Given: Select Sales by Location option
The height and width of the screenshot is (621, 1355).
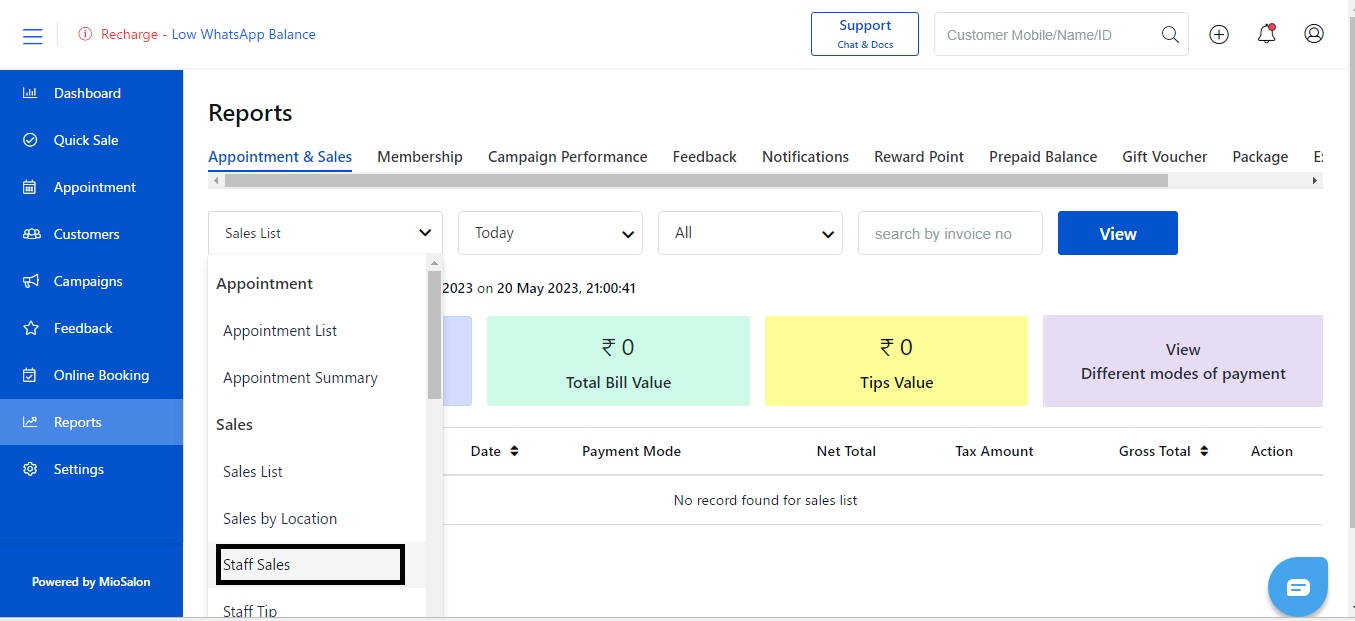Looking at the screenshot, I should (x=317, y=519).
